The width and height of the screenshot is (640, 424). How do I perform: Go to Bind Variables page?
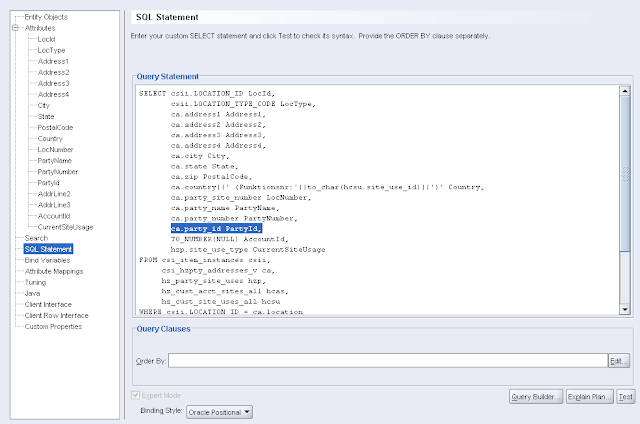[48, 260]
